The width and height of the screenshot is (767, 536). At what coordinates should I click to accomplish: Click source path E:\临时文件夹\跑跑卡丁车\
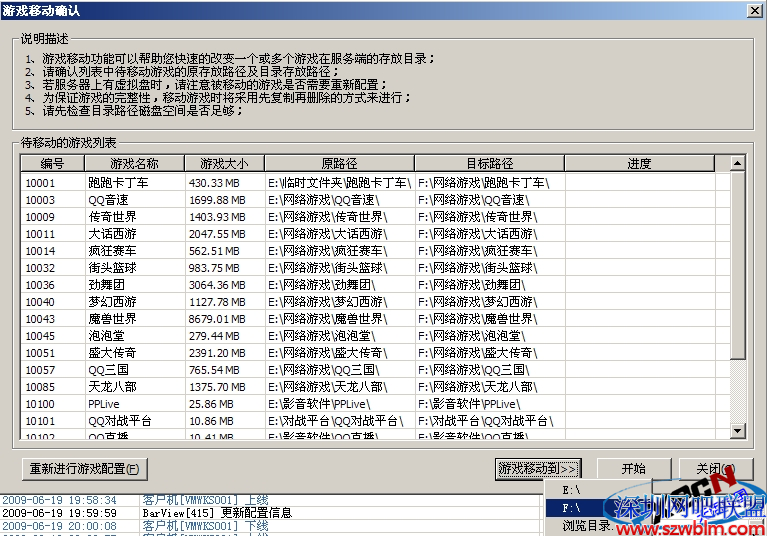pyautogui.click(x=339, y=183)
